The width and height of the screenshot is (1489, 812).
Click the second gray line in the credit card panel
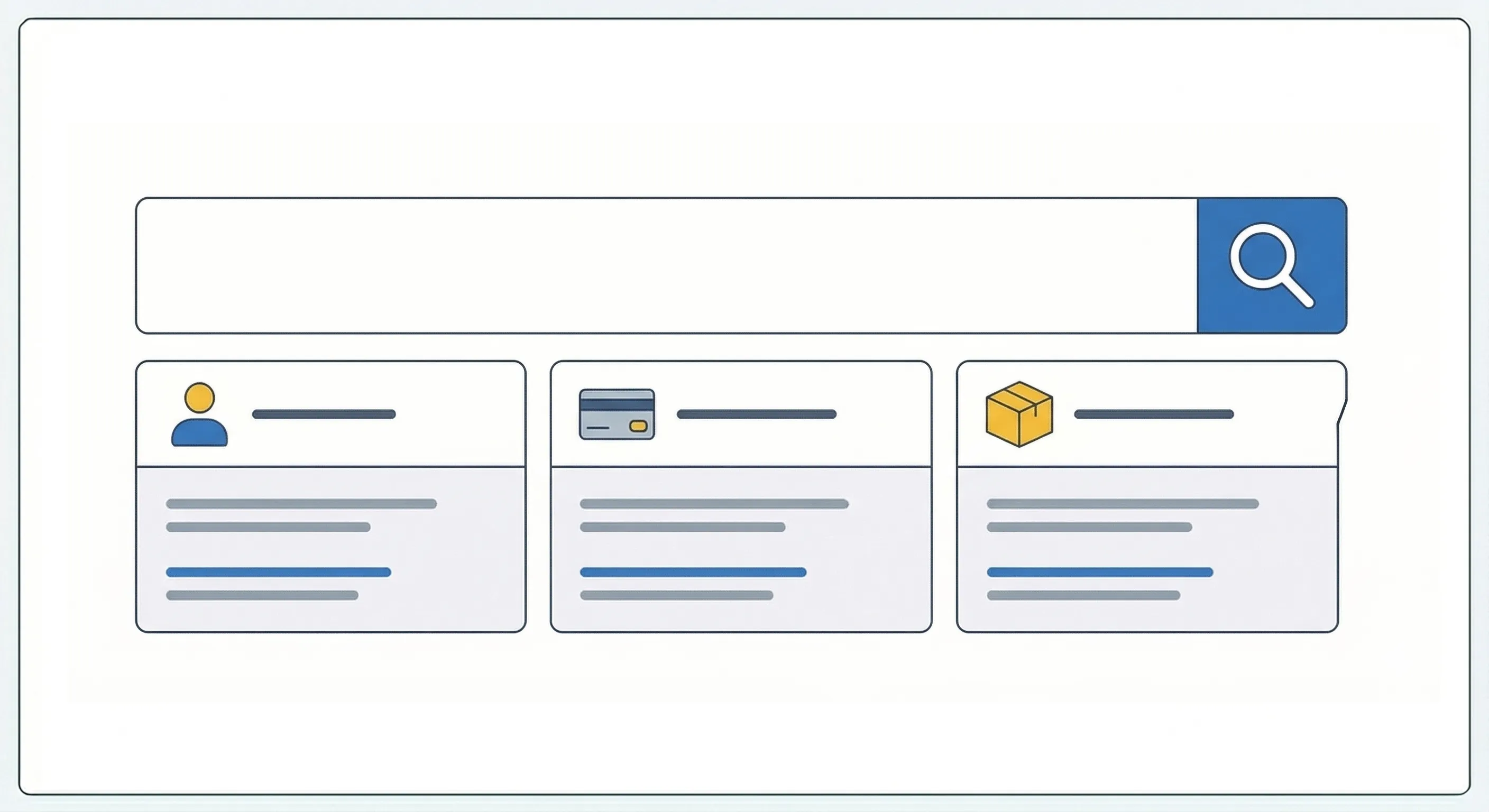682,527
